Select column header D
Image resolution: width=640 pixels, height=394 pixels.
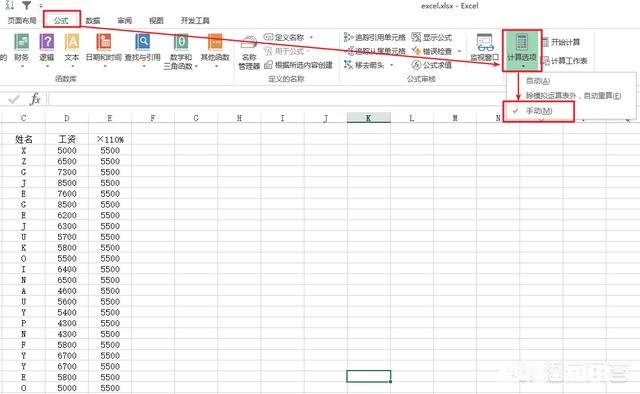pyautogui.click(x=67, y=118)
